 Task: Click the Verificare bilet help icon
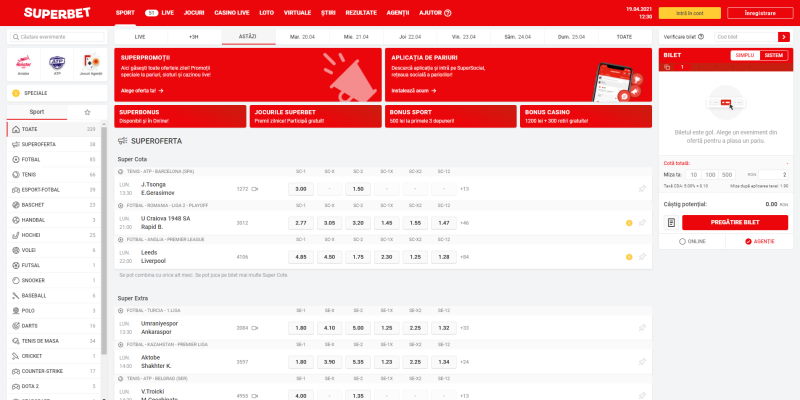click(701, 37)
